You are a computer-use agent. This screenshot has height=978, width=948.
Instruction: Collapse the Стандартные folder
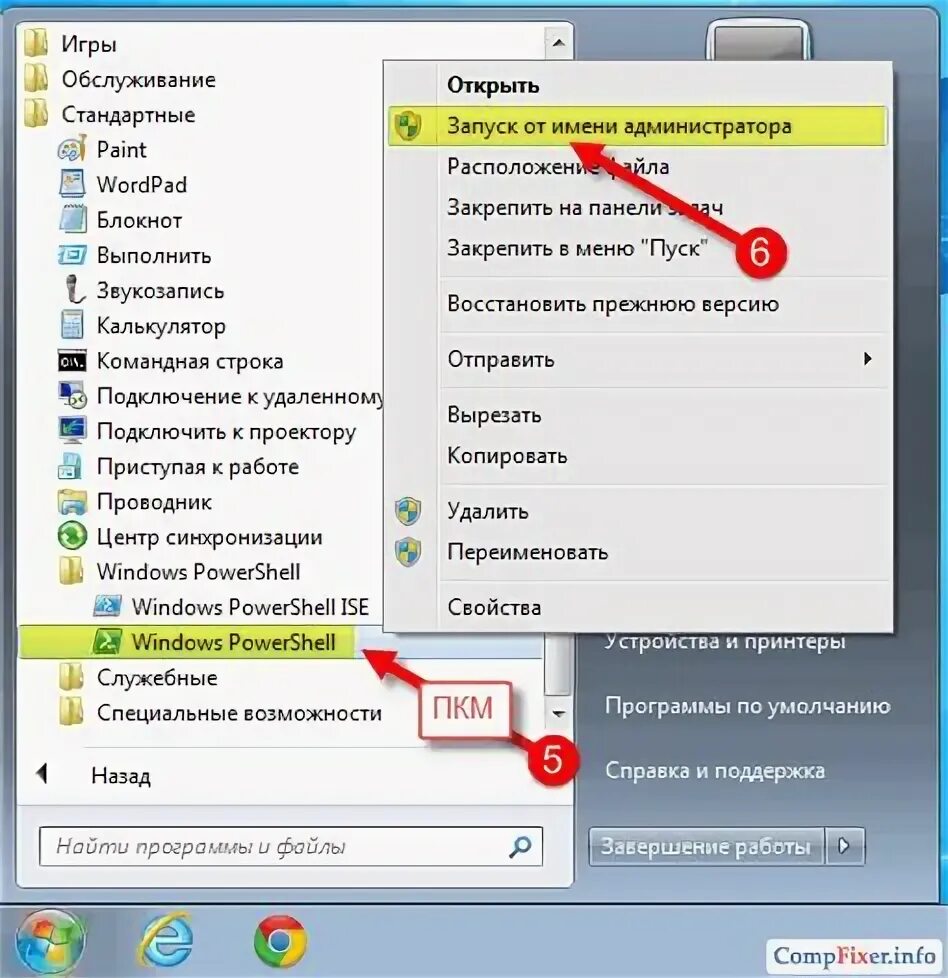[x=110, y=114]
